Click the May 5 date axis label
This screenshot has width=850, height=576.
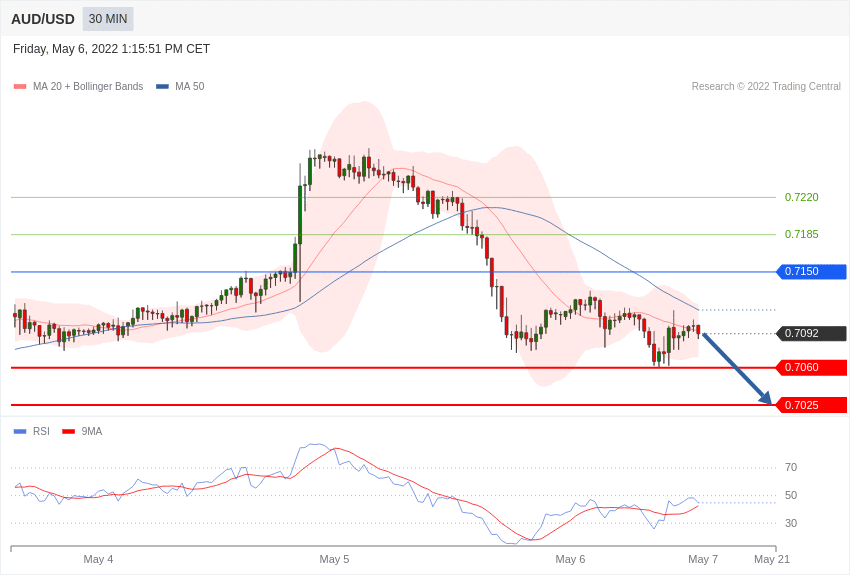click(334, 559)
